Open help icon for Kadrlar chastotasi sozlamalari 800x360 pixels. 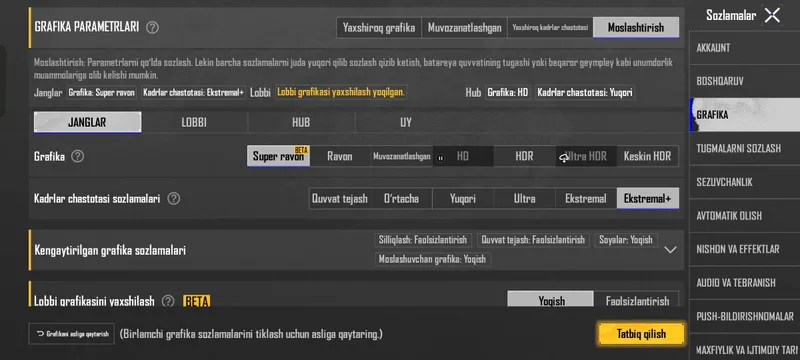173,198
